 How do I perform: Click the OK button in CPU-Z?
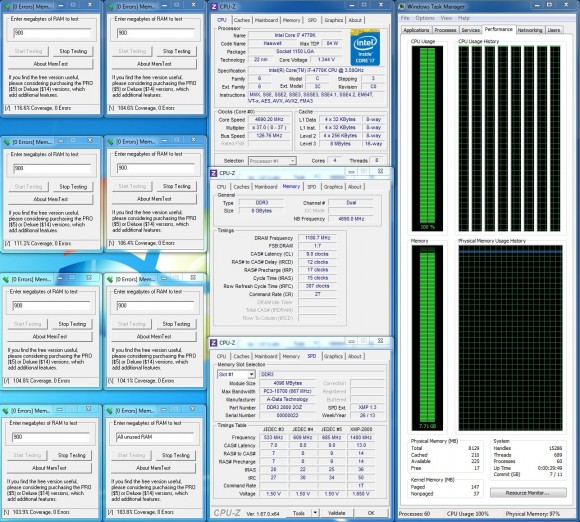coord(371,513)
